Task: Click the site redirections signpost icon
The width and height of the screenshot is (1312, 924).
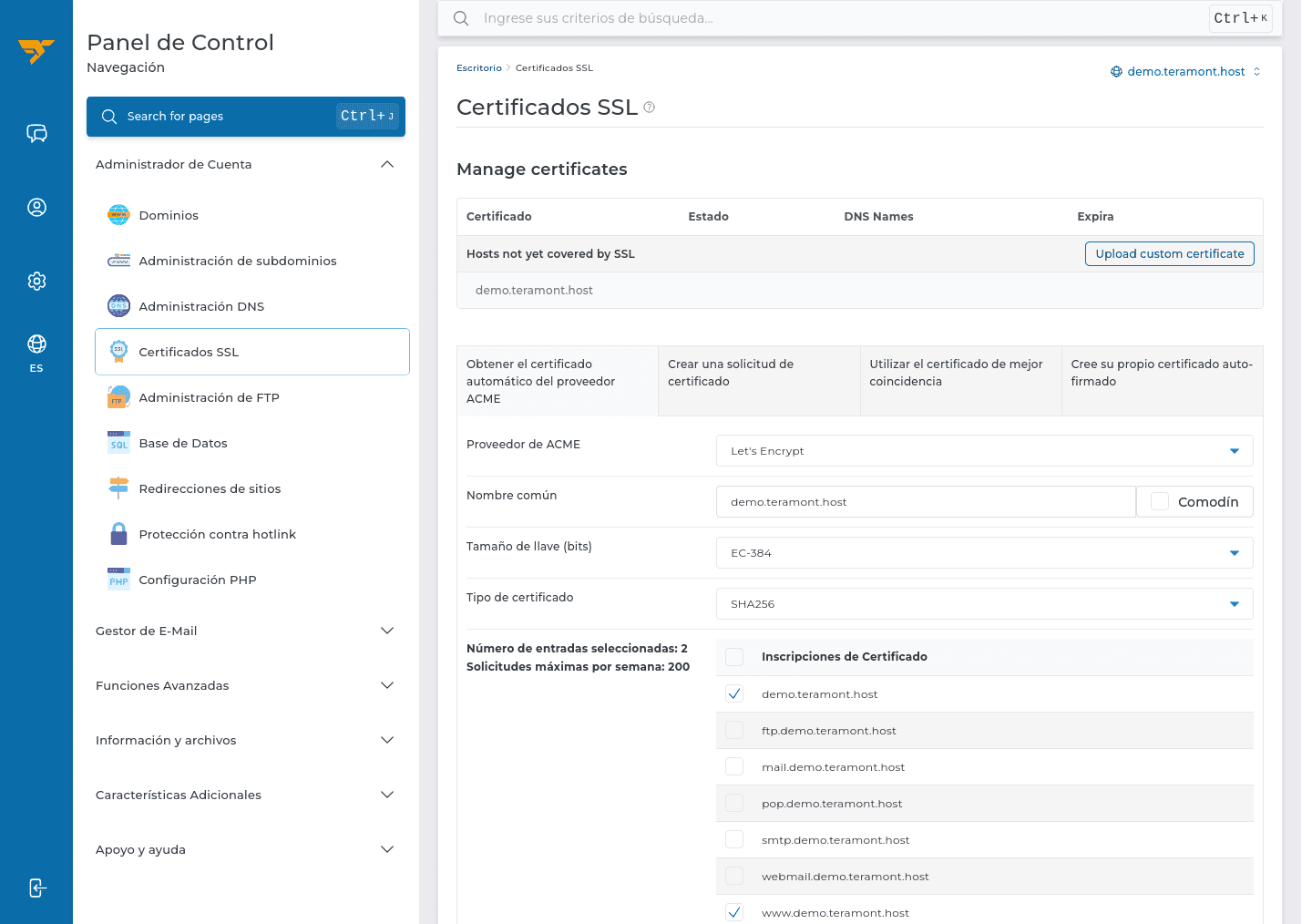Action: click(119, 488)
